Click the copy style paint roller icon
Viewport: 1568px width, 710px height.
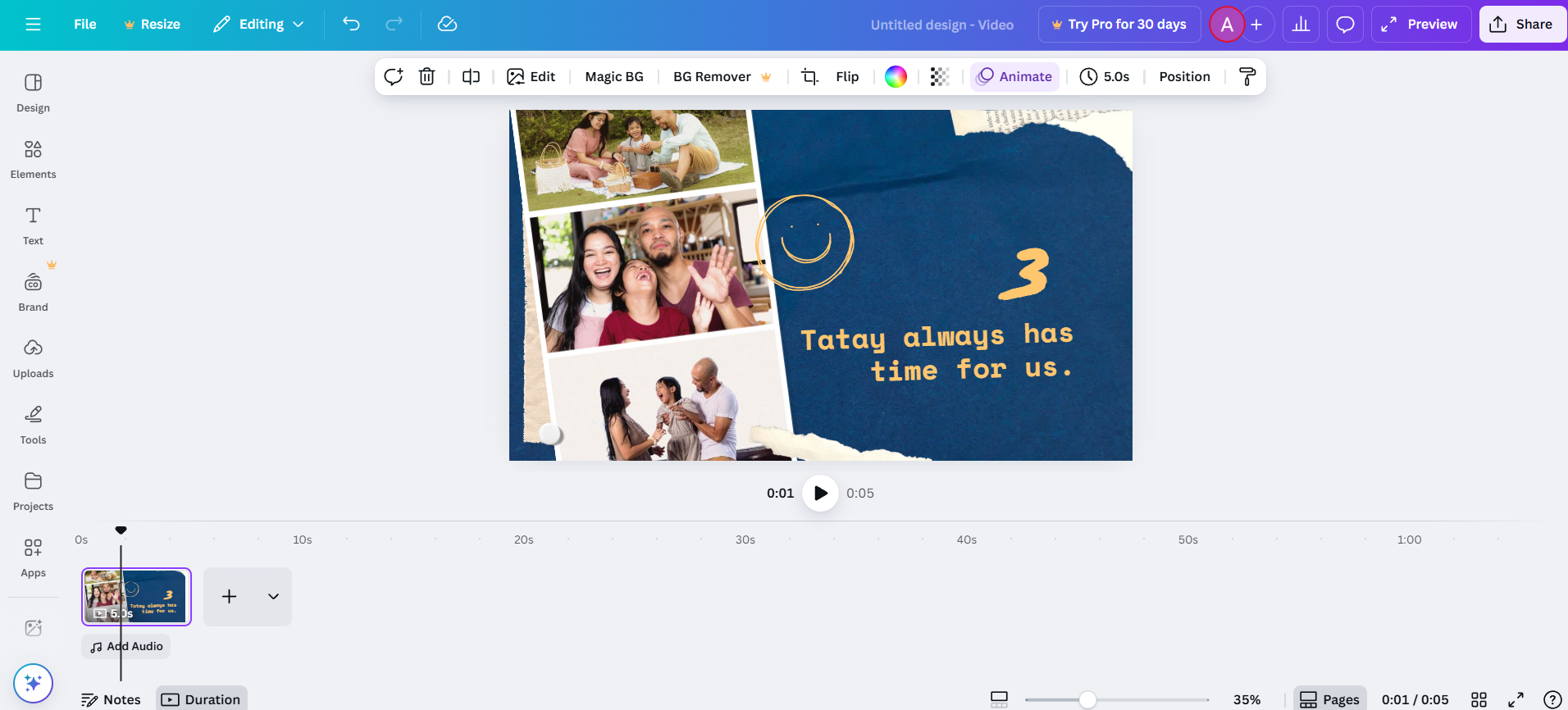(1247, 76)
